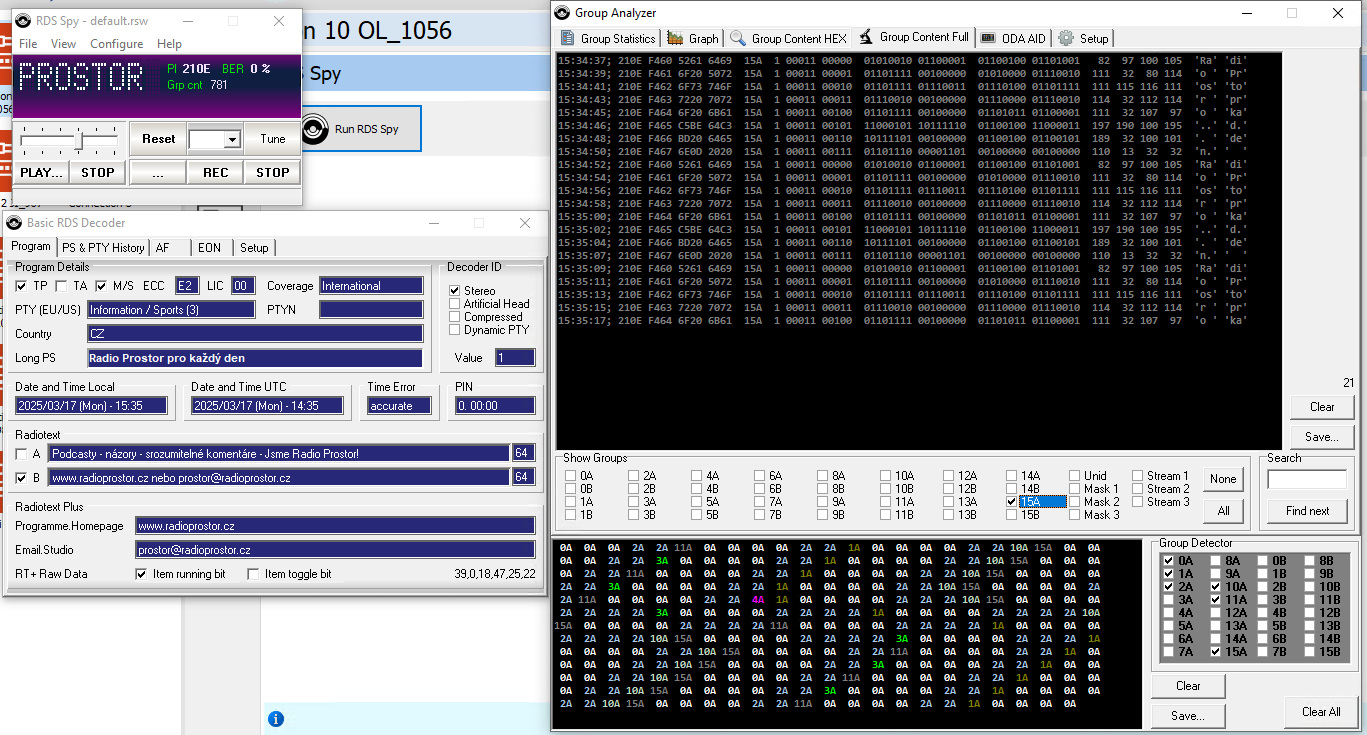1367x735 pixels.
Task: Enable the Compressed checkbox
Action: click(456, 317)
